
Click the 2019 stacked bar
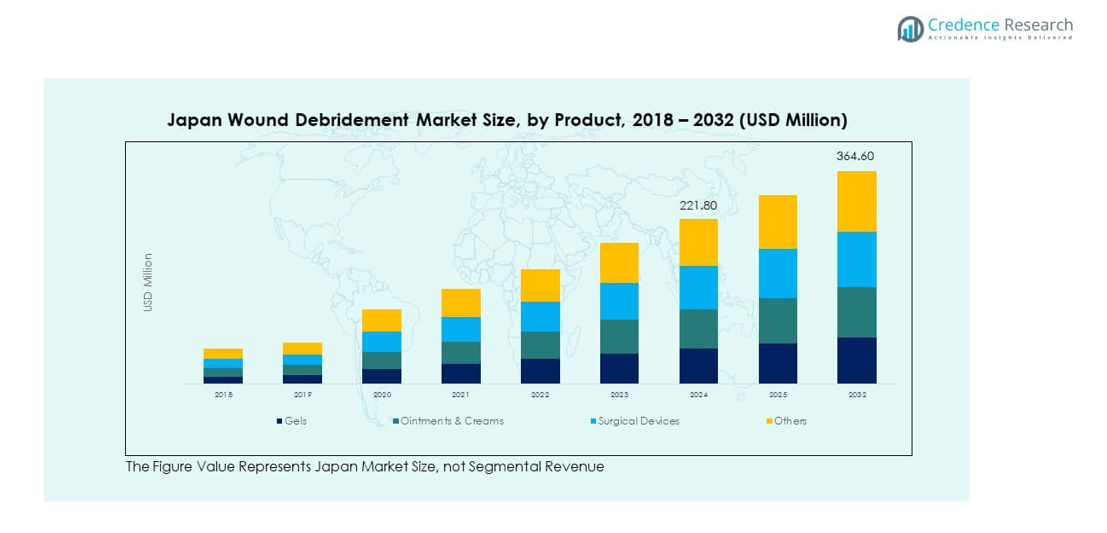pyautogui.click(x=302, y=363)
